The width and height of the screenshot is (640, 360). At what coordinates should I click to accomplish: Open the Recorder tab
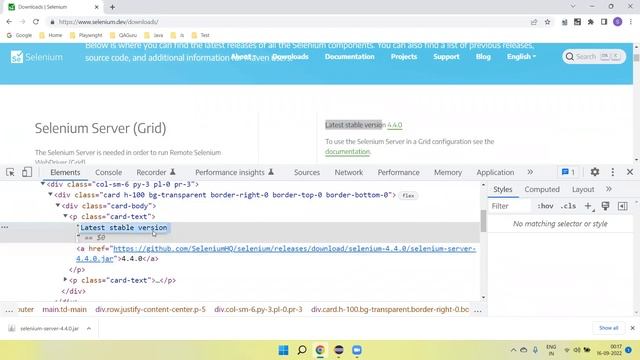click(156, 172)
